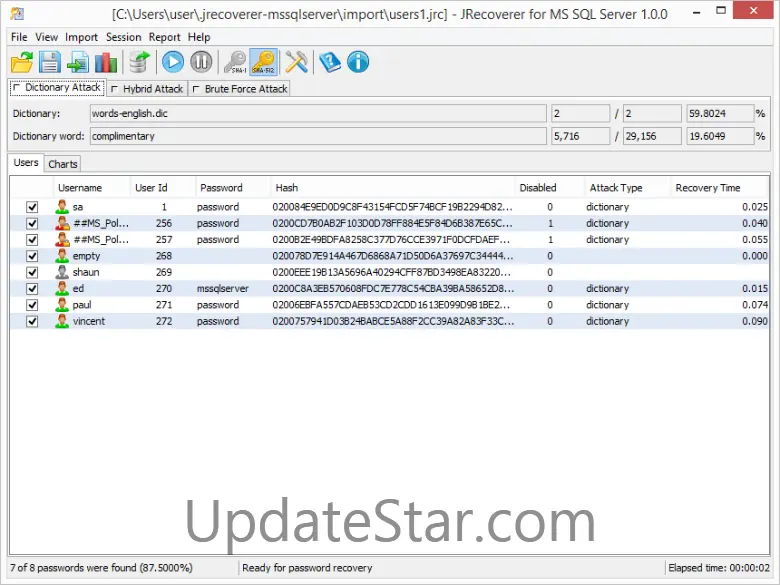
Task: Click the Dictionary word field complimentary
Action: (318, 136)
